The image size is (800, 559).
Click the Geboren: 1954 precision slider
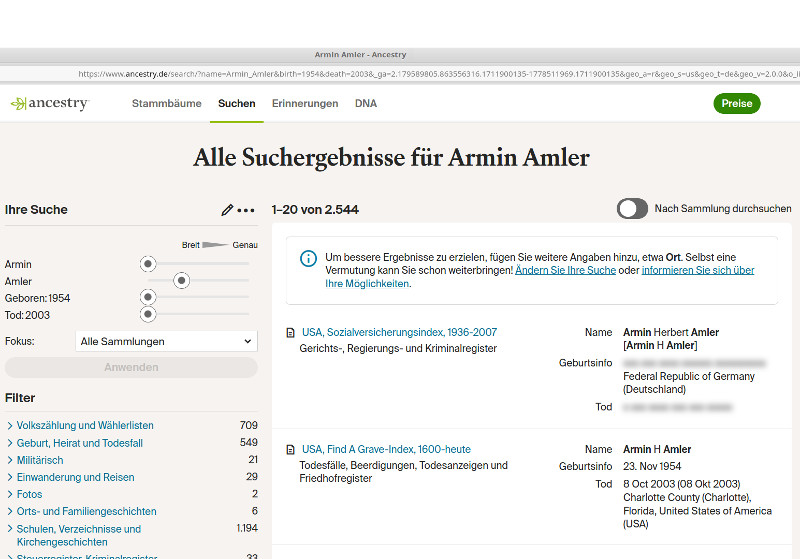pyautogui.click(x=148, y=297)
